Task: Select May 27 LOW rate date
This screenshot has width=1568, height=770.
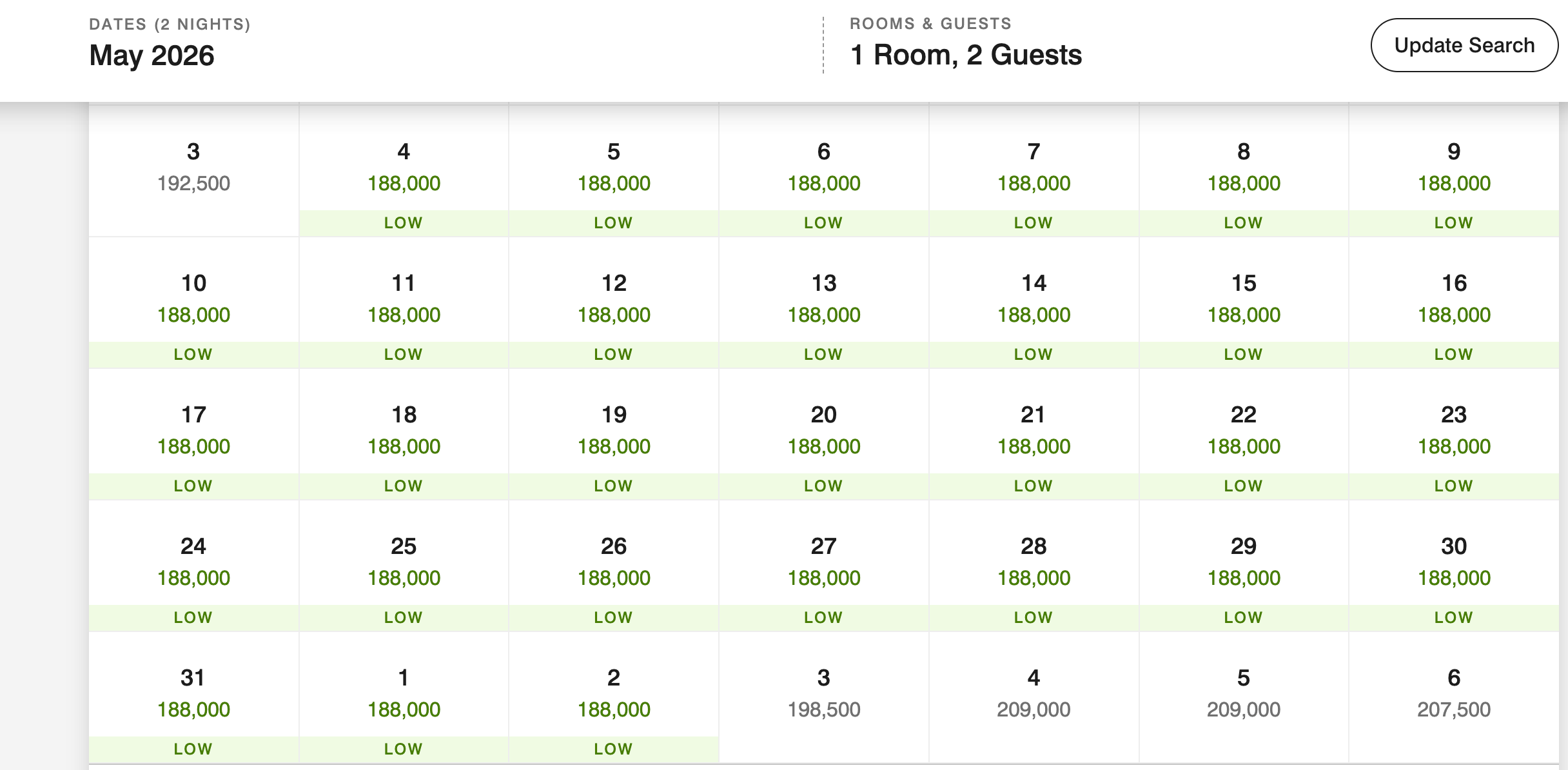Action: tap(824, 566)
